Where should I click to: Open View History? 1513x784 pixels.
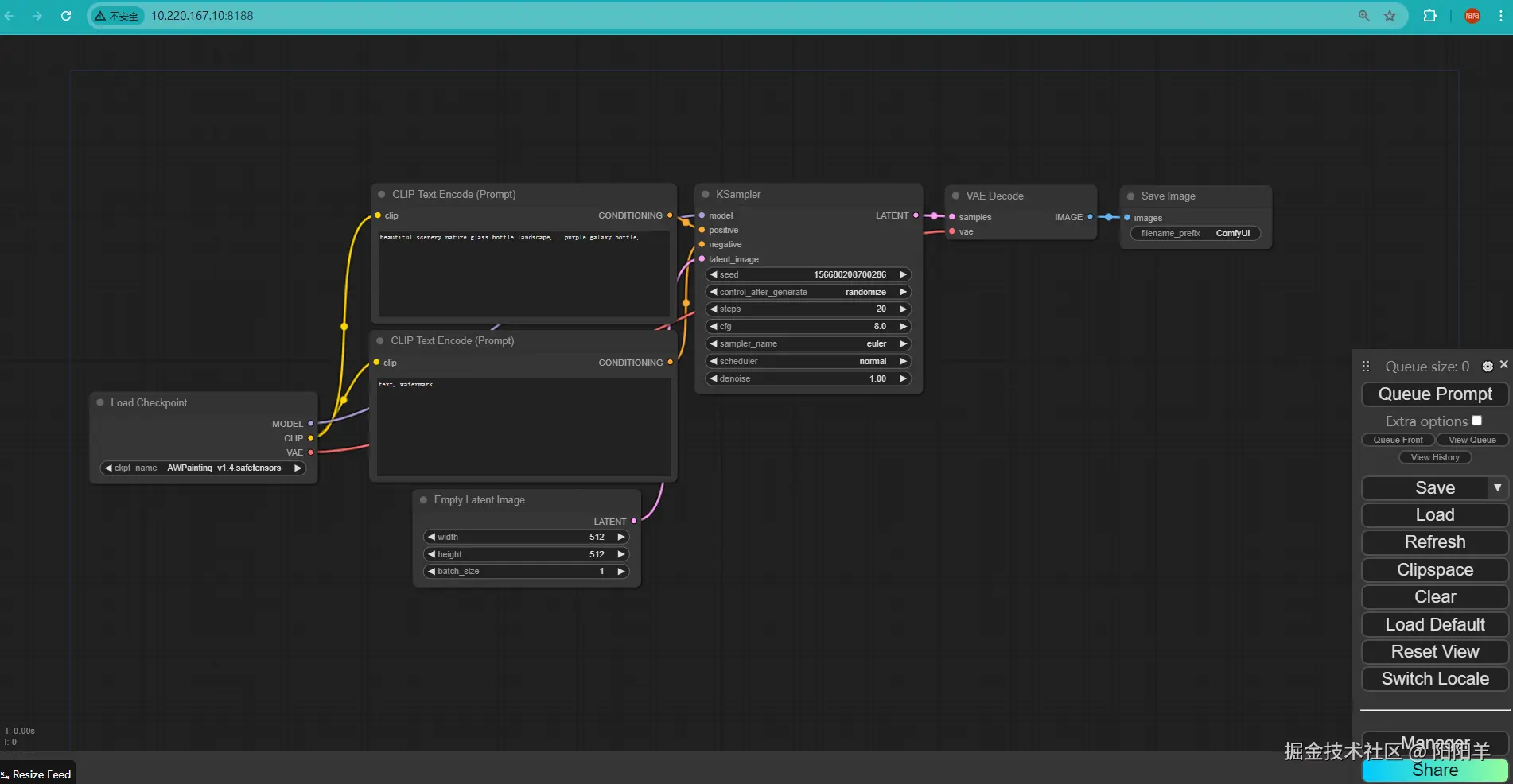1435,457
